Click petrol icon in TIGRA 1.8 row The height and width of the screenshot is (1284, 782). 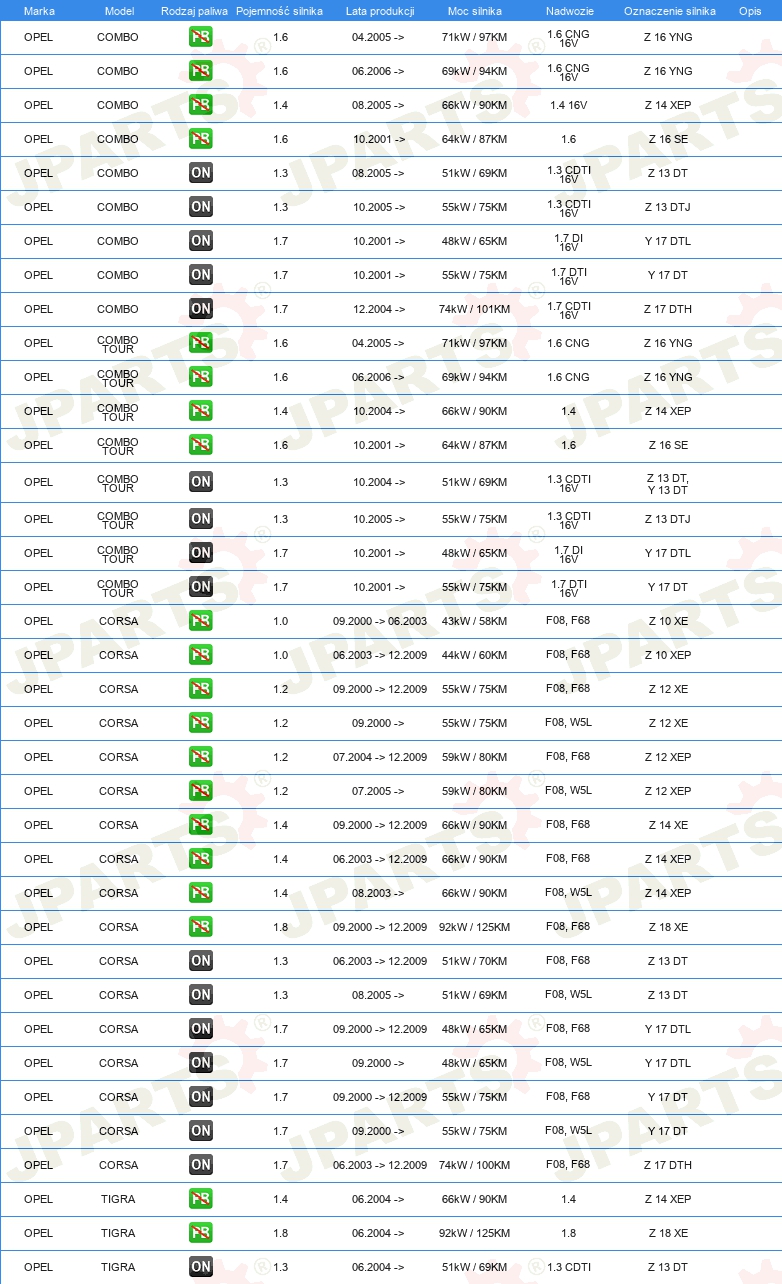point(201,1233)
